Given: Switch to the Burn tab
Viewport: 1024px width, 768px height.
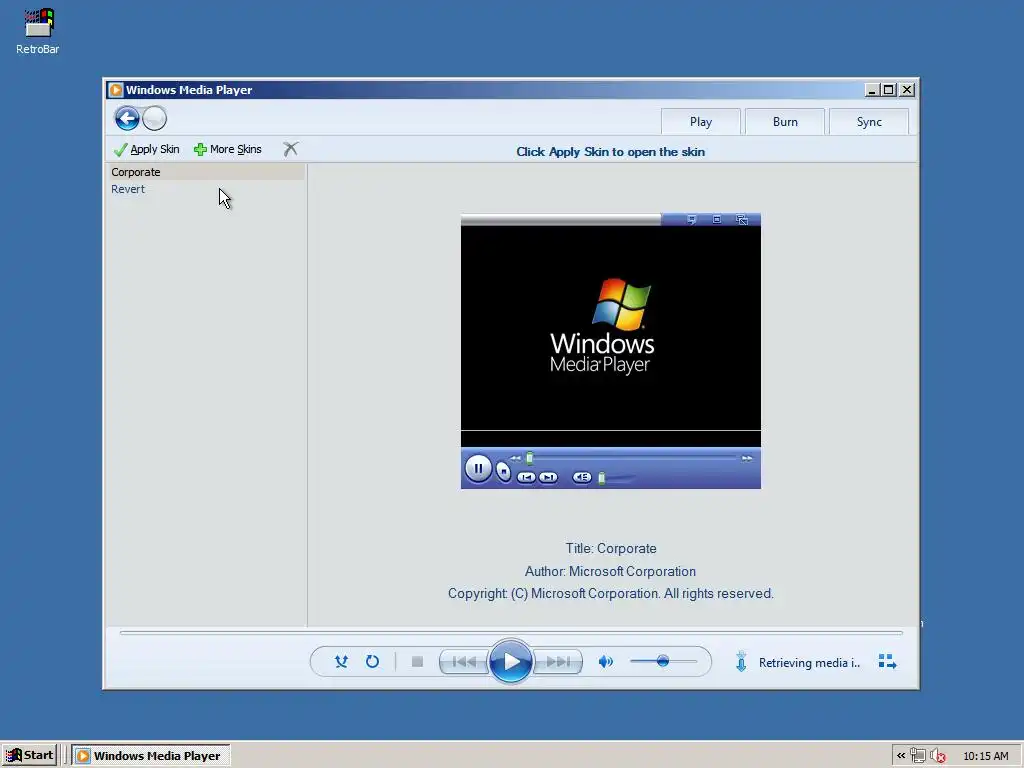Looking at the screenshot, I should [x=785, y=122].
